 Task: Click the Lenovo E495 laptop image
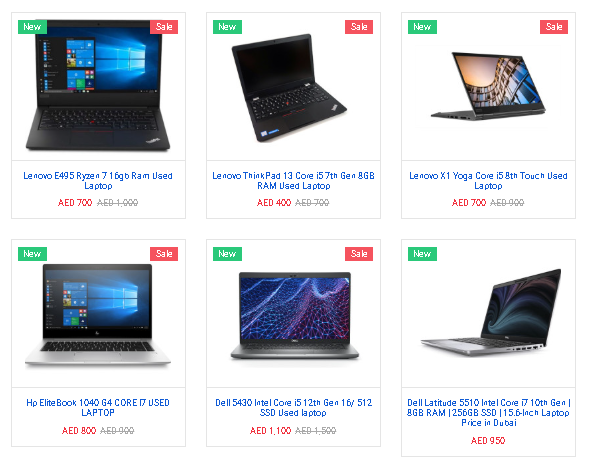(98, 86)
